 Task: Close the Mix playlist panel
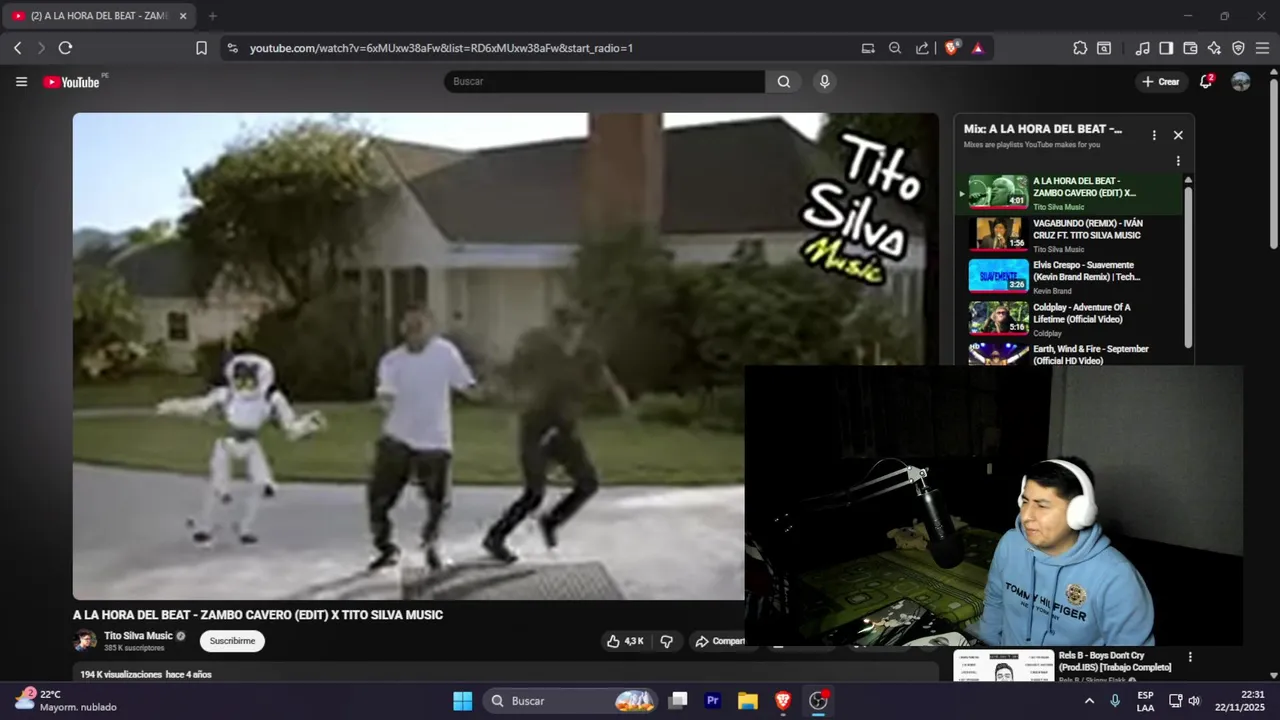pyautogui.click(x=1178, y=135)
